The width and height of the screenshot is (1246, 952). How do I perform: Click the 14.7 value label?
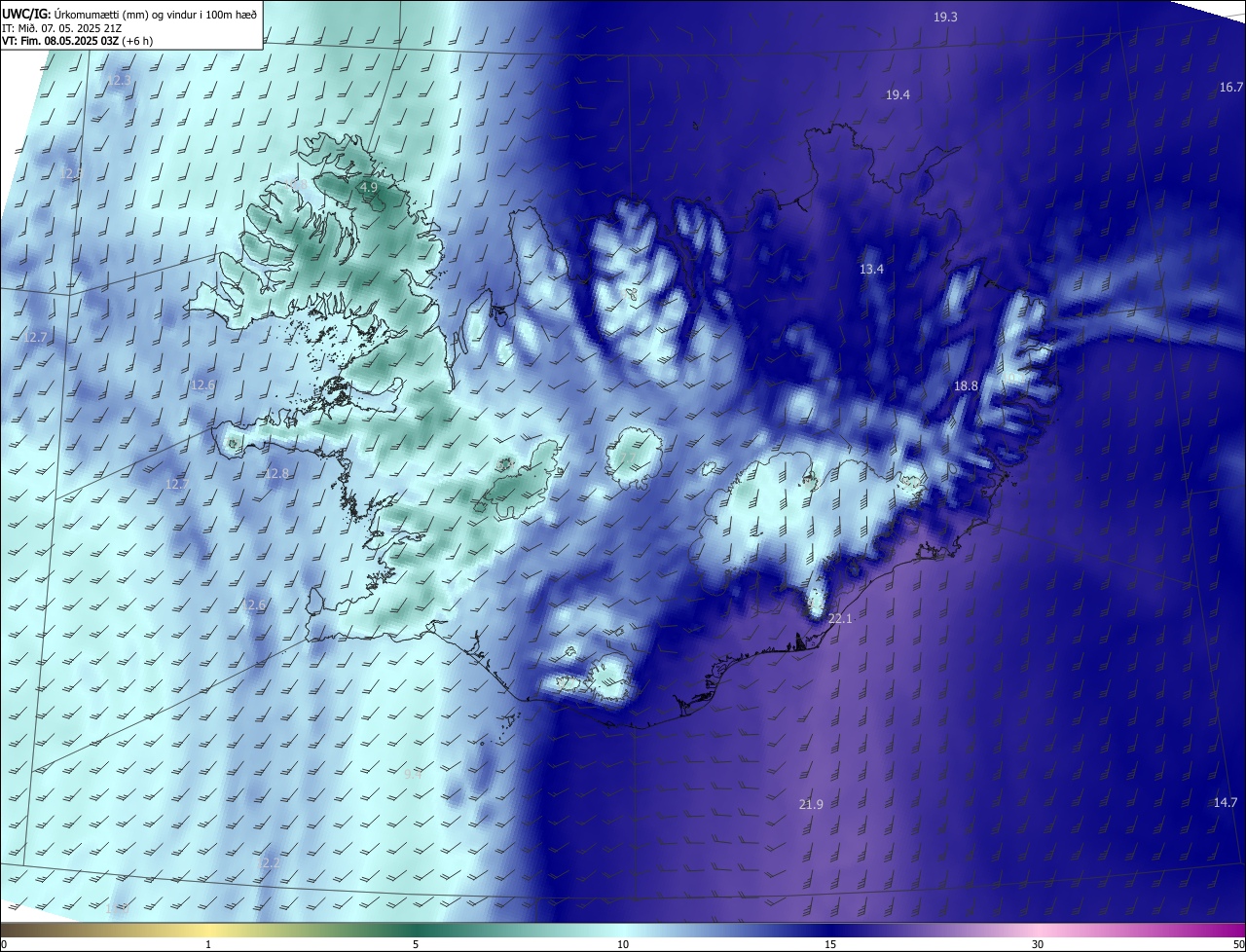click(1226, 802)
